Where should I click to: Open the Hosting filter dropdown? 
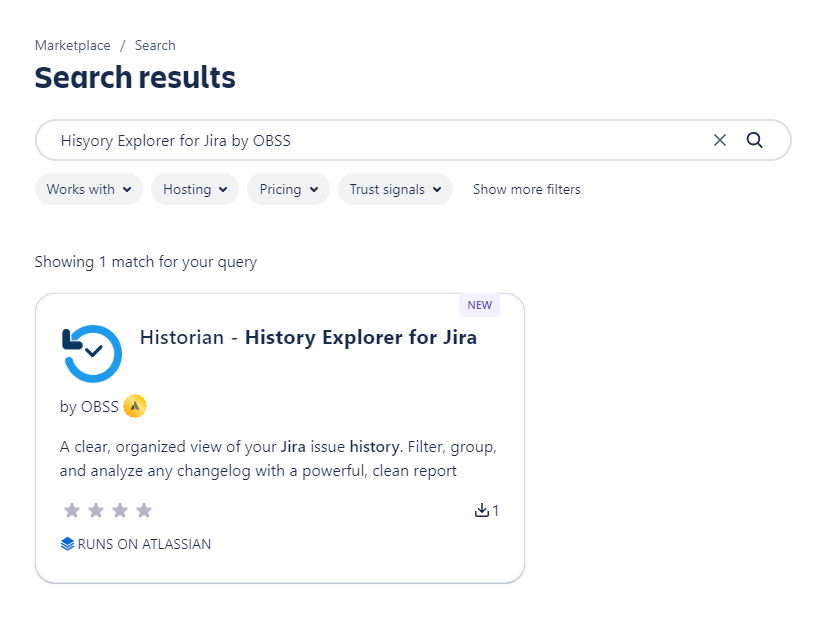coord(194,189)
